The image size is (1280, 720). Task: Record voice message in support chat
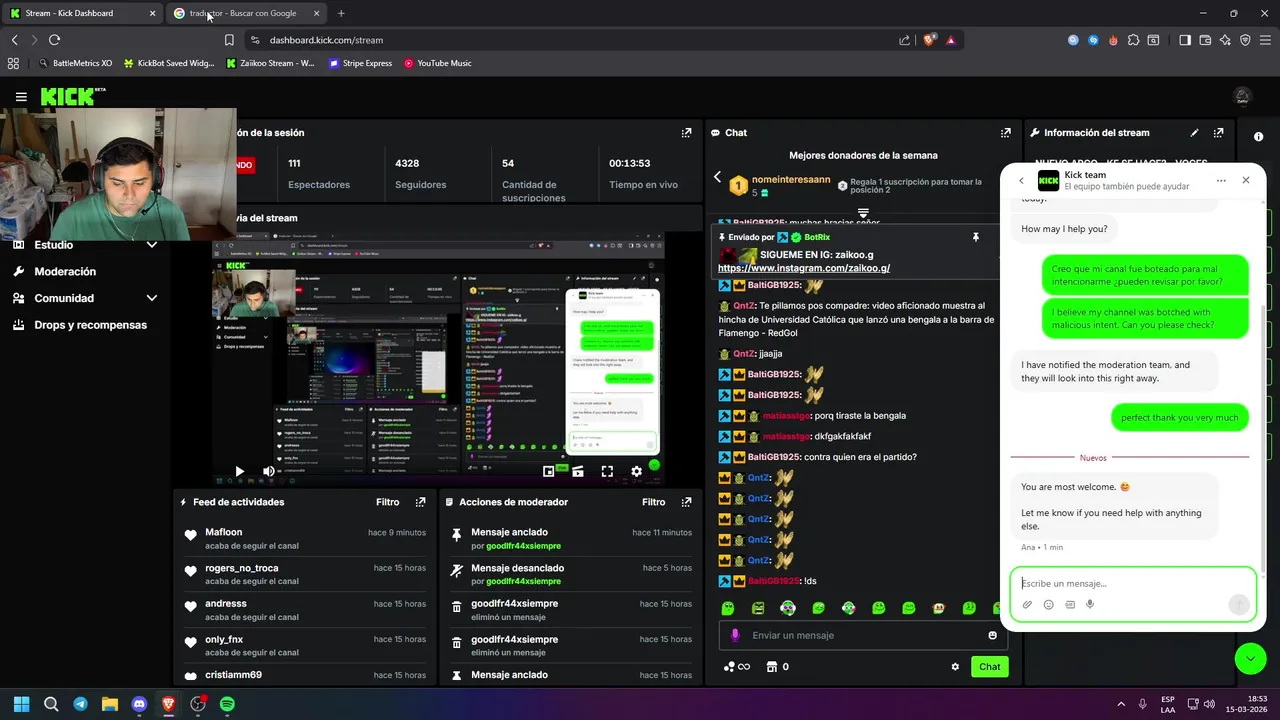click(1090, 604)
